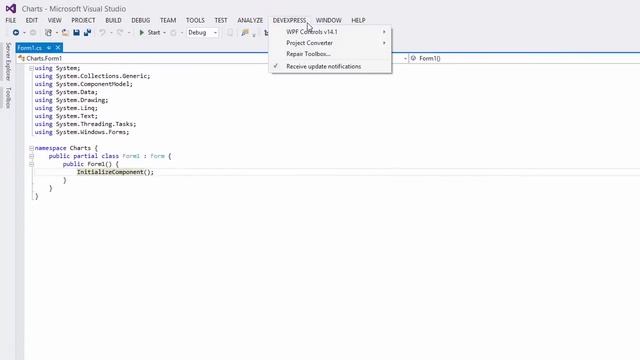
Task: Click the greyed icon after Debug dropdown
Action: 230,33
